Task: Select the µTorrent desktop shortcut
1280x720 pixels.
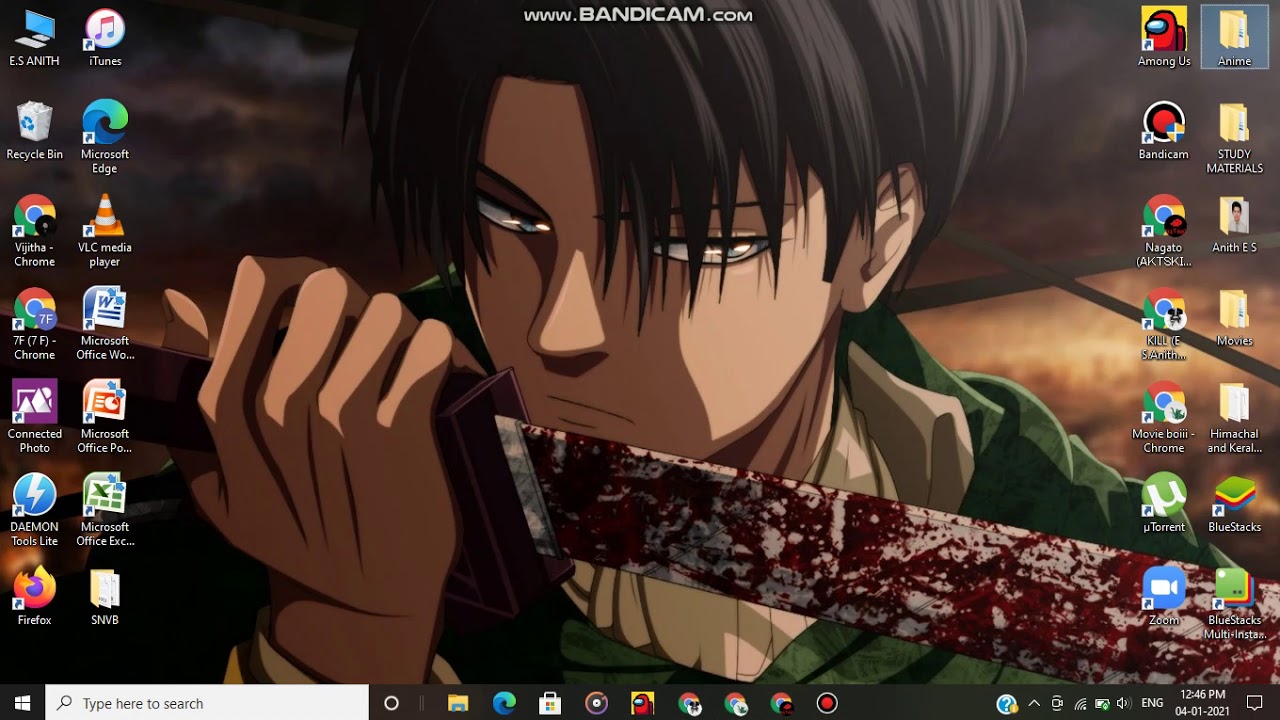Action: coord(1164,504)
